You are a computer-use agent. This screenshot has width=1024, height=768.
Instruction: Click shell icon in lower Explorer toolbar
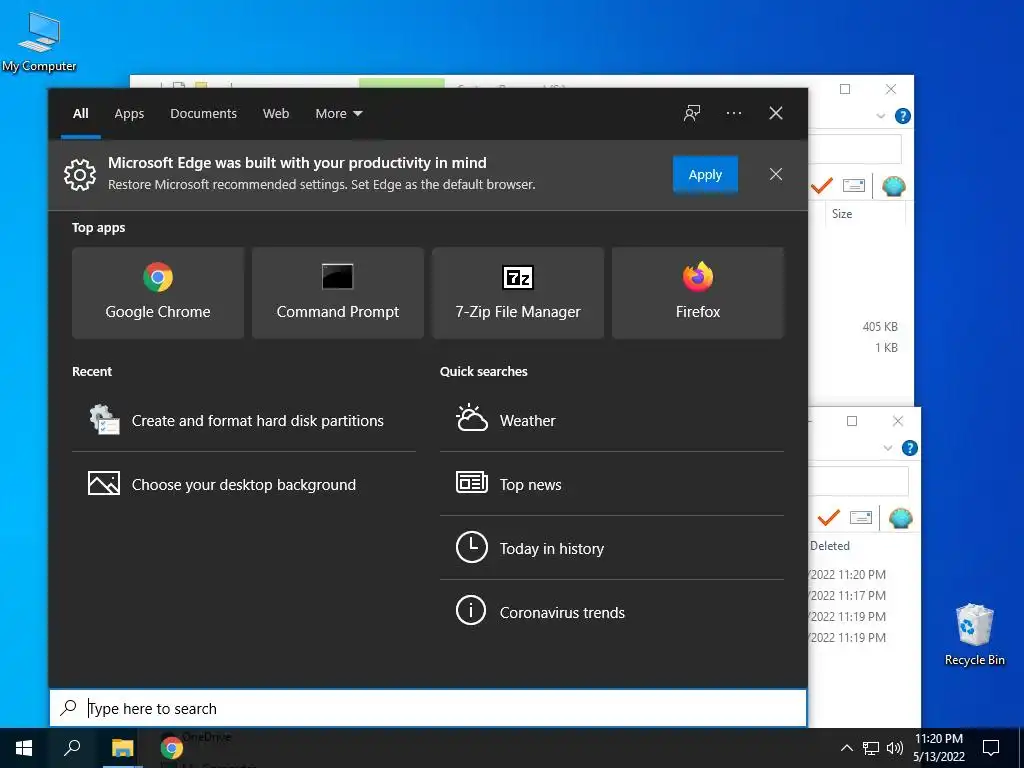click(x=901, y=518)
